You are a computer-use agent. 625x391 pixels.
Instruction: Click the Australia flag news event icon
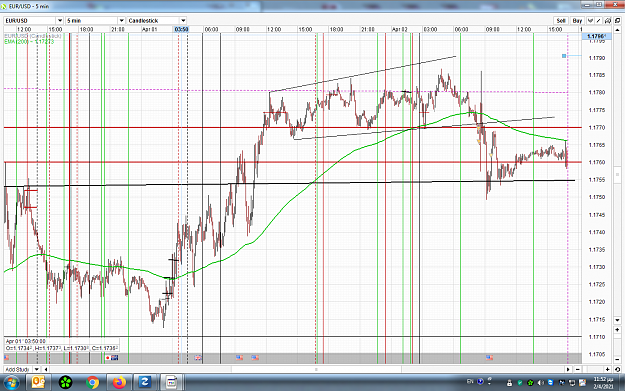115,358
